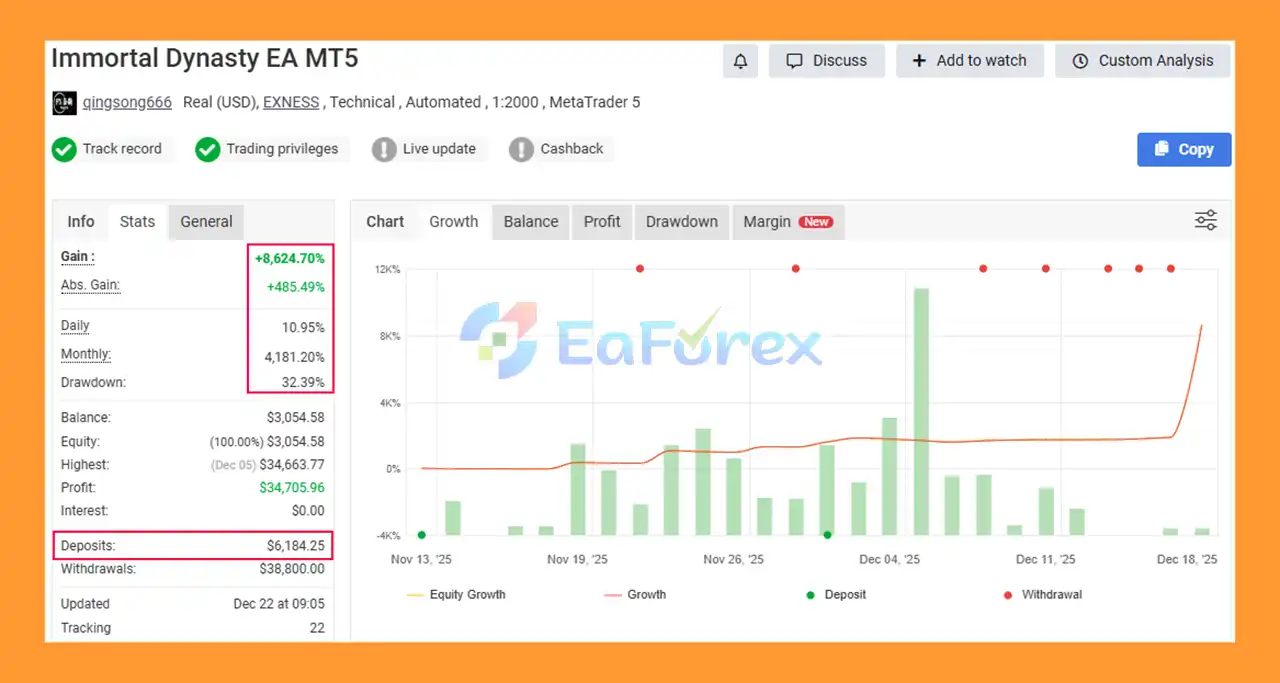Open the EXNESS broker link
The width and height of the screenshot is (1280, 683).
point(291,102)
